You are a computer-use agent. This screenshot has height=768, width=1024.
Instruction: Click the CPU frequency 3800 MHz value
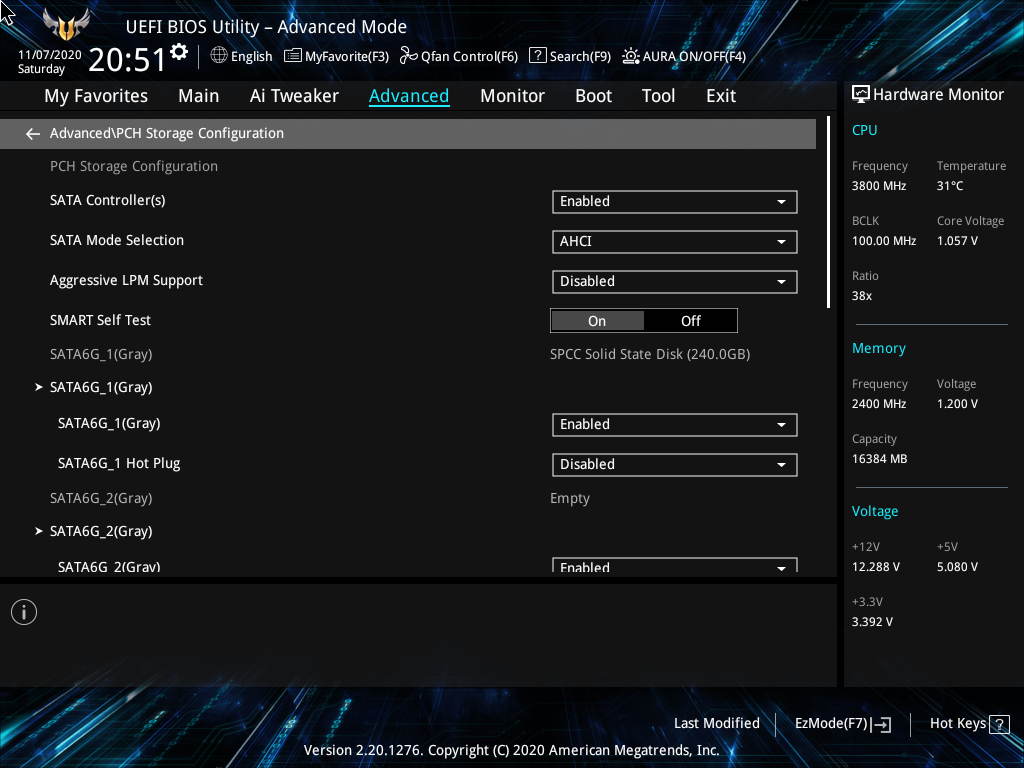[879, 186]
